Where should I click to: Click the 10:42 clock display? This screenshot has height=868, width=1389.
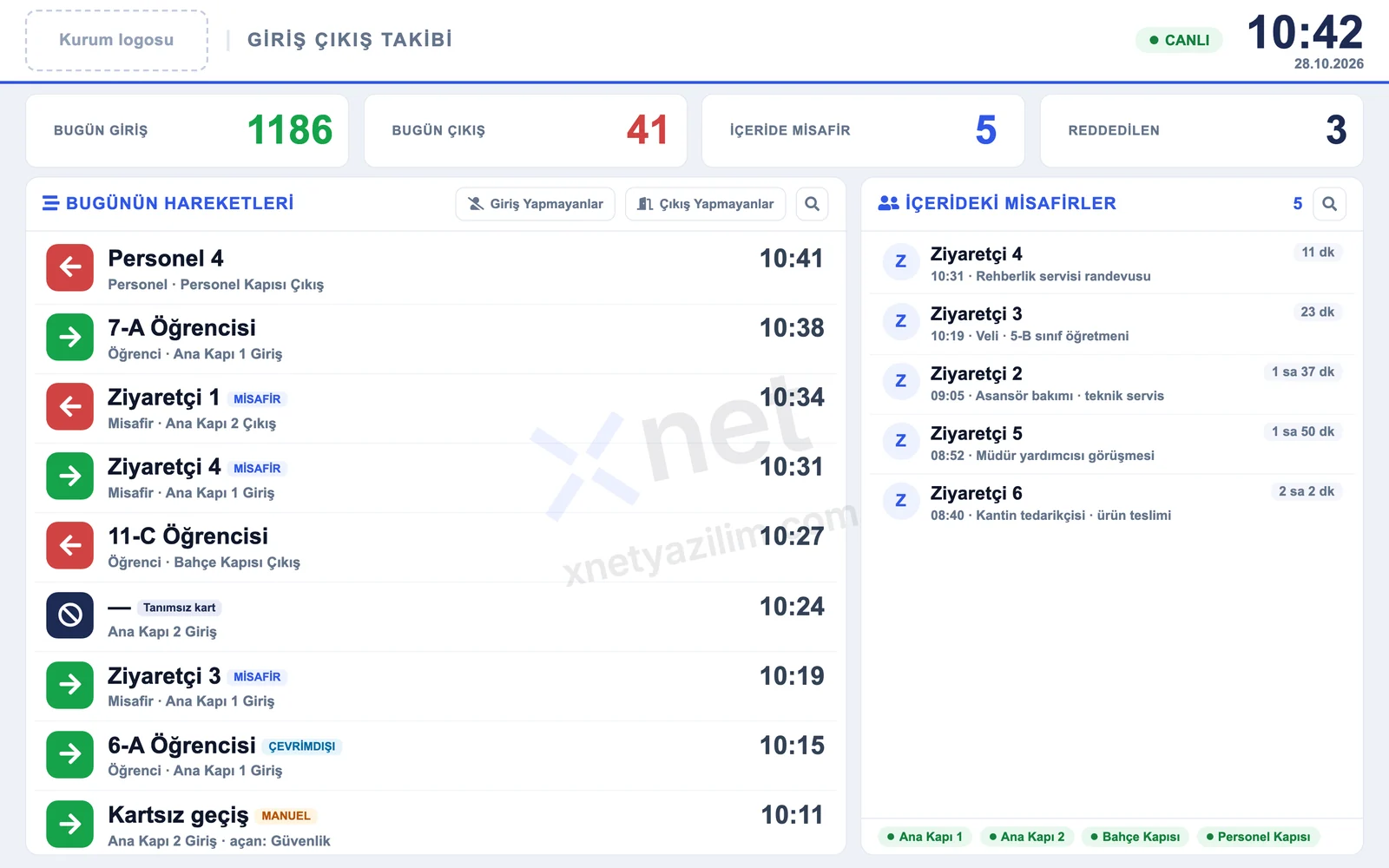1305,33
